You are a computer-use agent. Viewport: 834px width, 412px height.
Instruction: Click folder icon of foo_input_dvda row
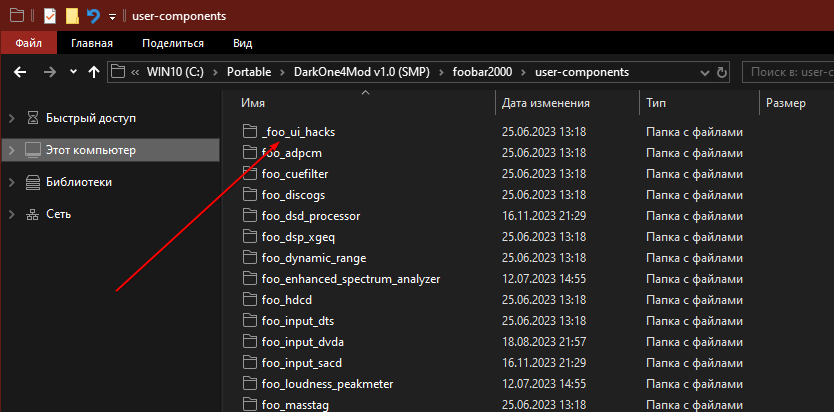[249, 342]
